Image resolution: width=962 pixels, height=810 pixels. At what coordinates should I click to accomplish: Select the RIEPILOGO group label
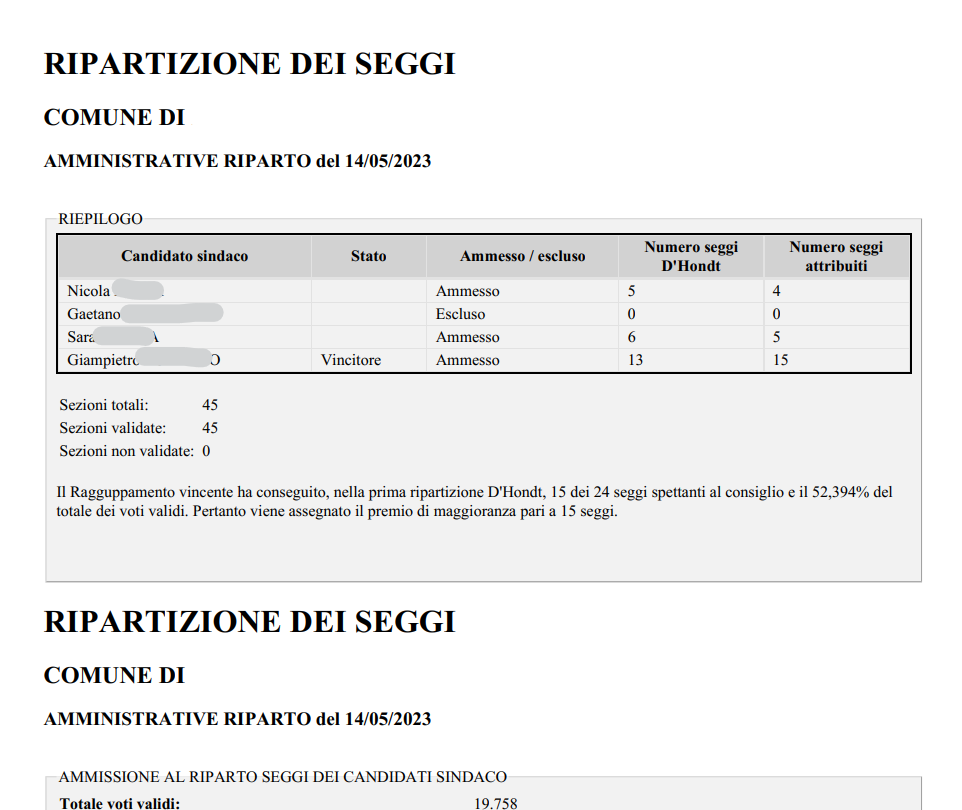click(101, 219)
